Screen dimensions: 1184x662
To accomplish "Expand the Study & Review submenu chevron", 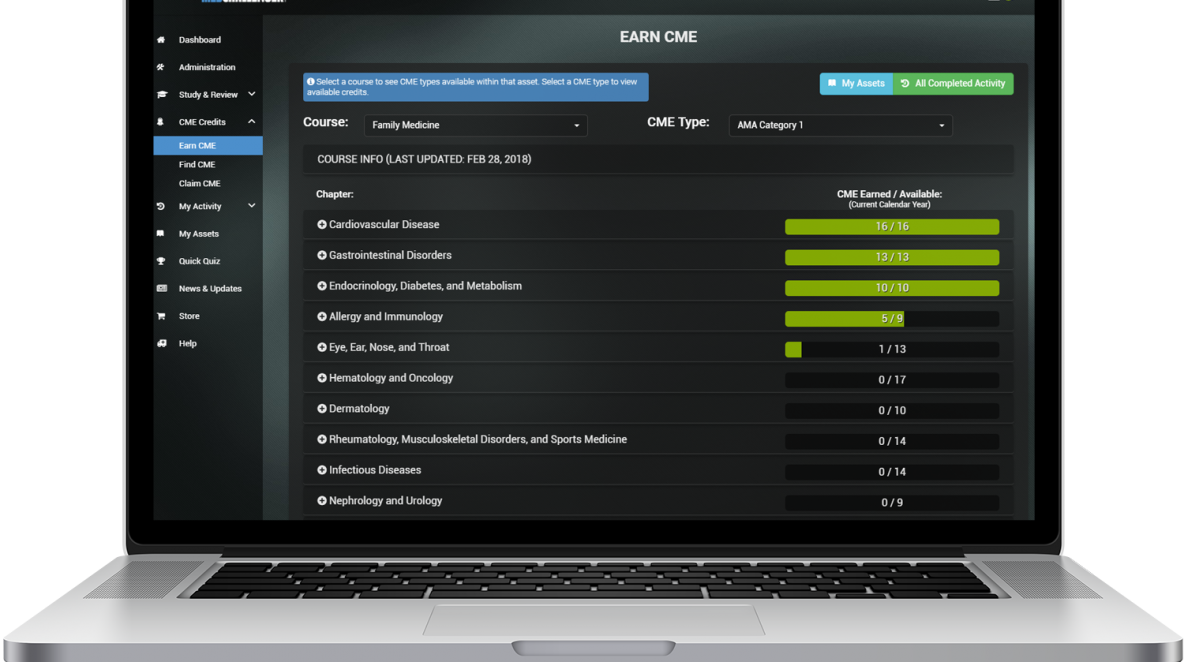I will (251, 94).
